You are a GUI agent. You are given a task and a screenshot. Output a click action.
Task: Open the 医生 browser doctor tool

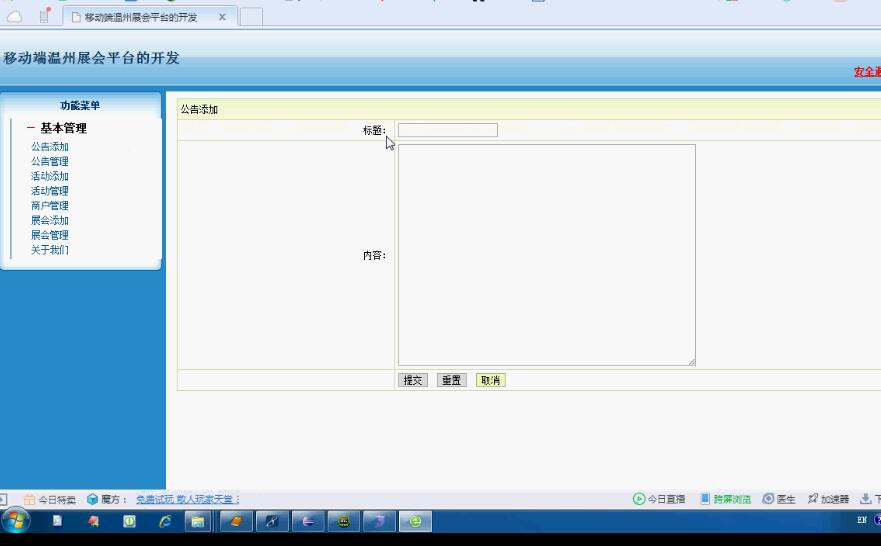779,499
